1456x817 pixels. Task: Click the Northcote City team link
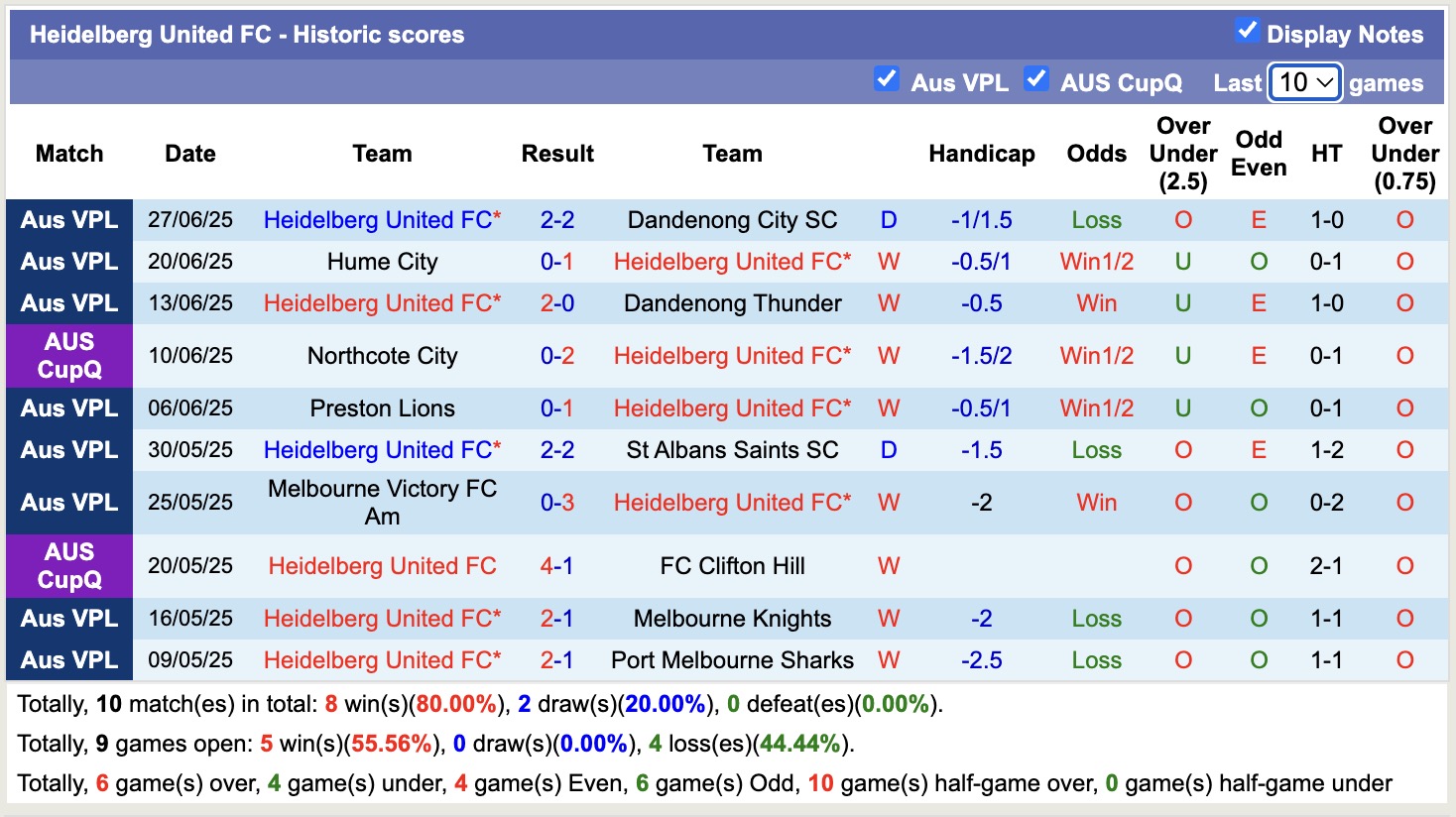382,355
